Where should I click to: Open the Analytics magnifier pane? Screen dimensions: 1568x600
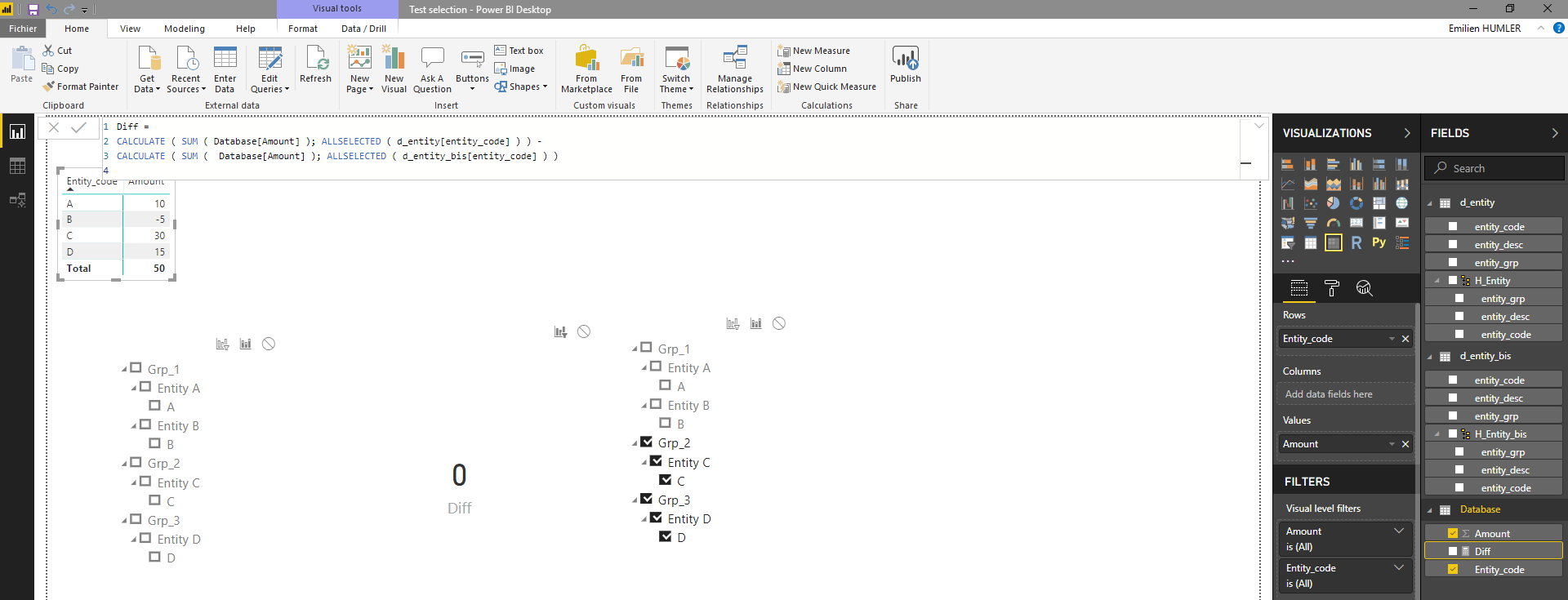(x=1364, y=288)
